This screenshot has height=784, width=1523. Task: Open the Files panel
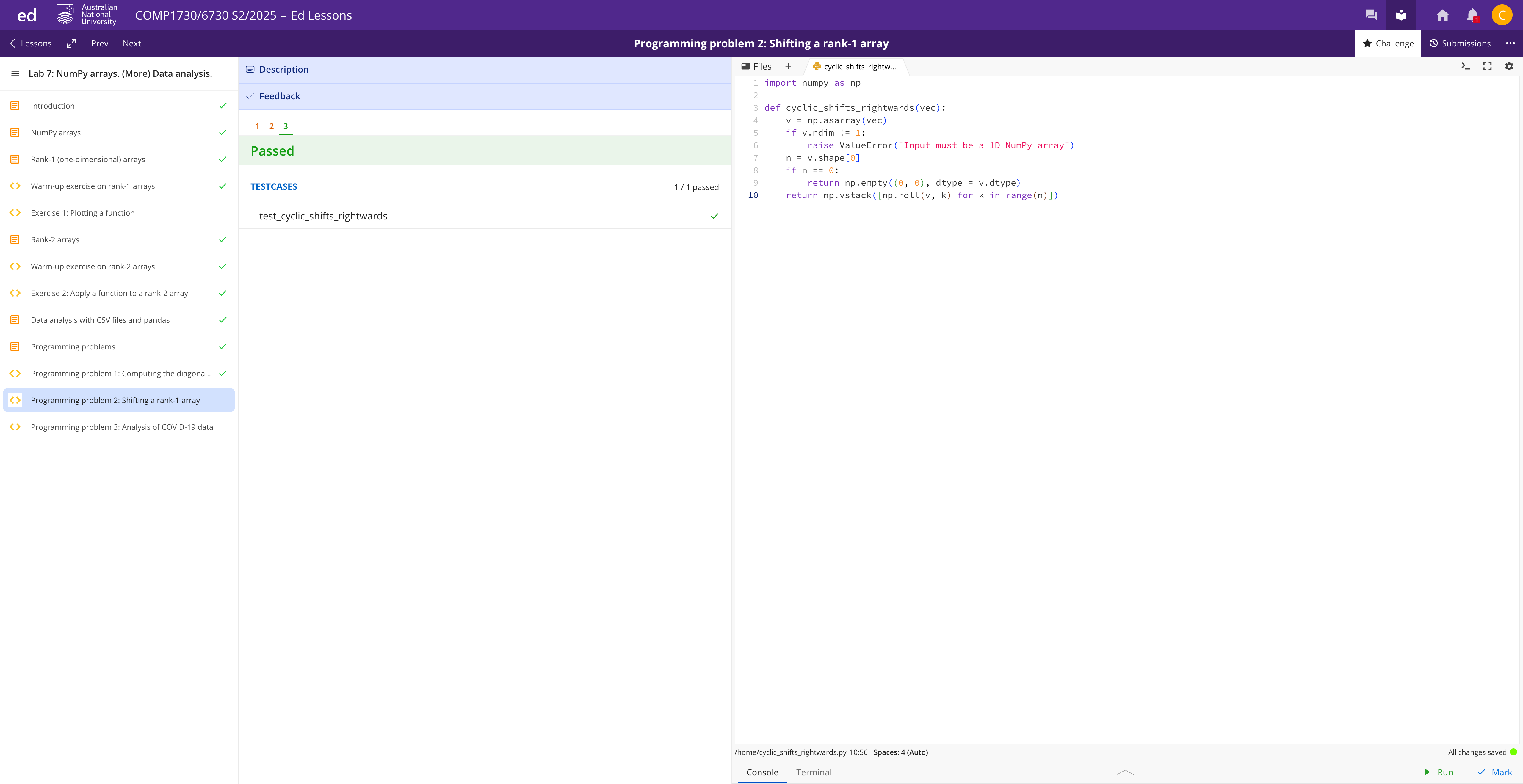pos(756,66)
